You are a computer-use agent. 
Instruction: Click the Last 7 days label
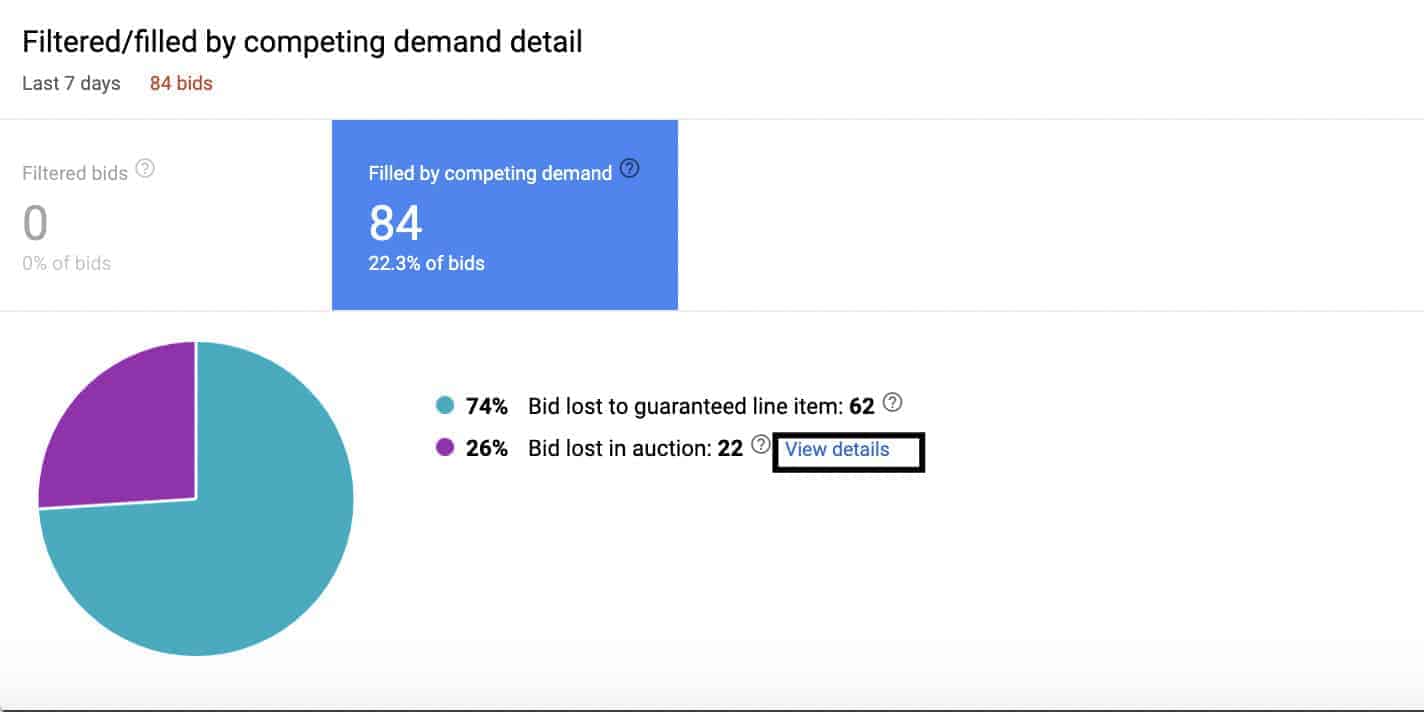71,84
